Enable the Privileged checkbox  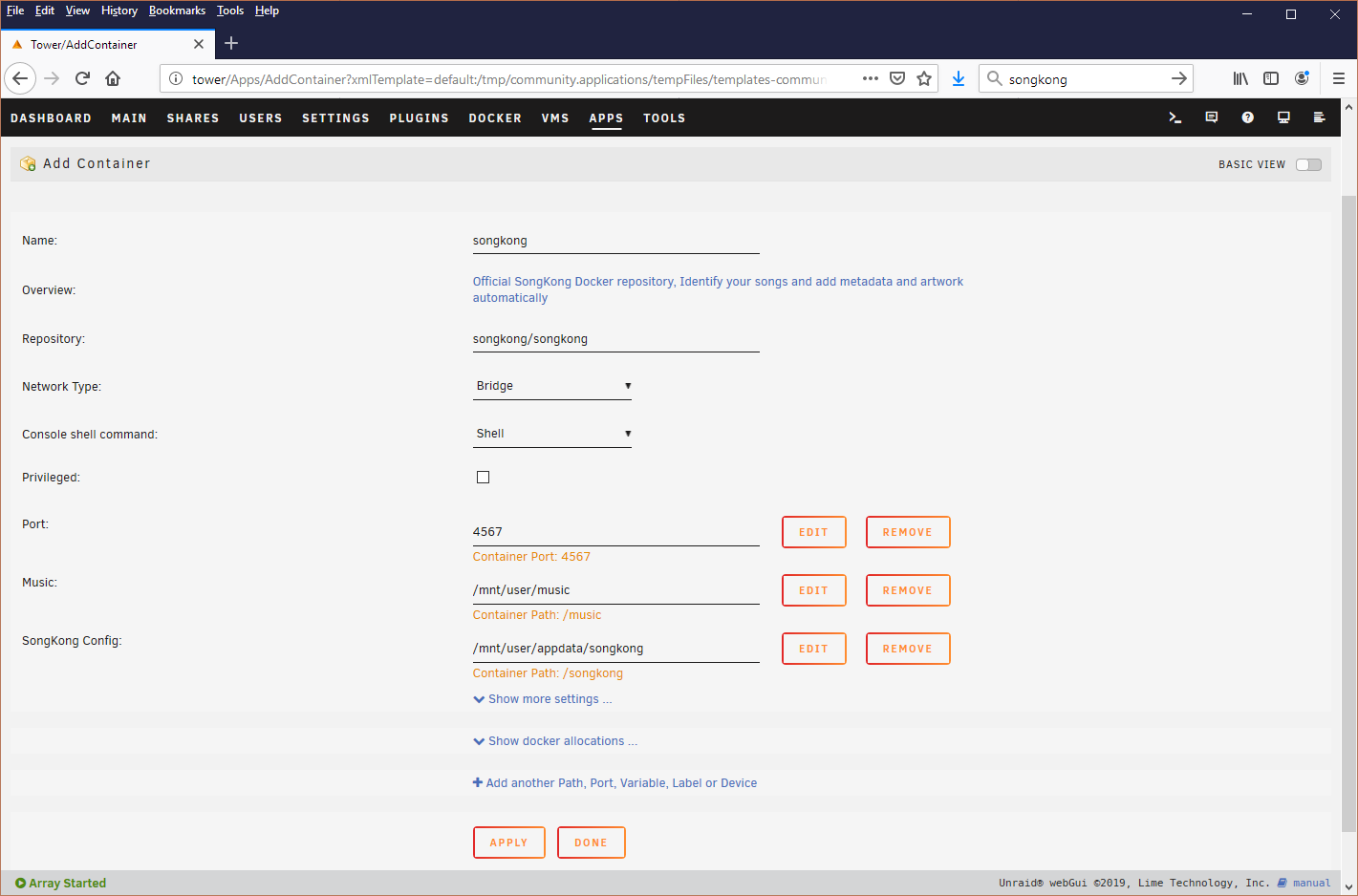click(483, 477)
